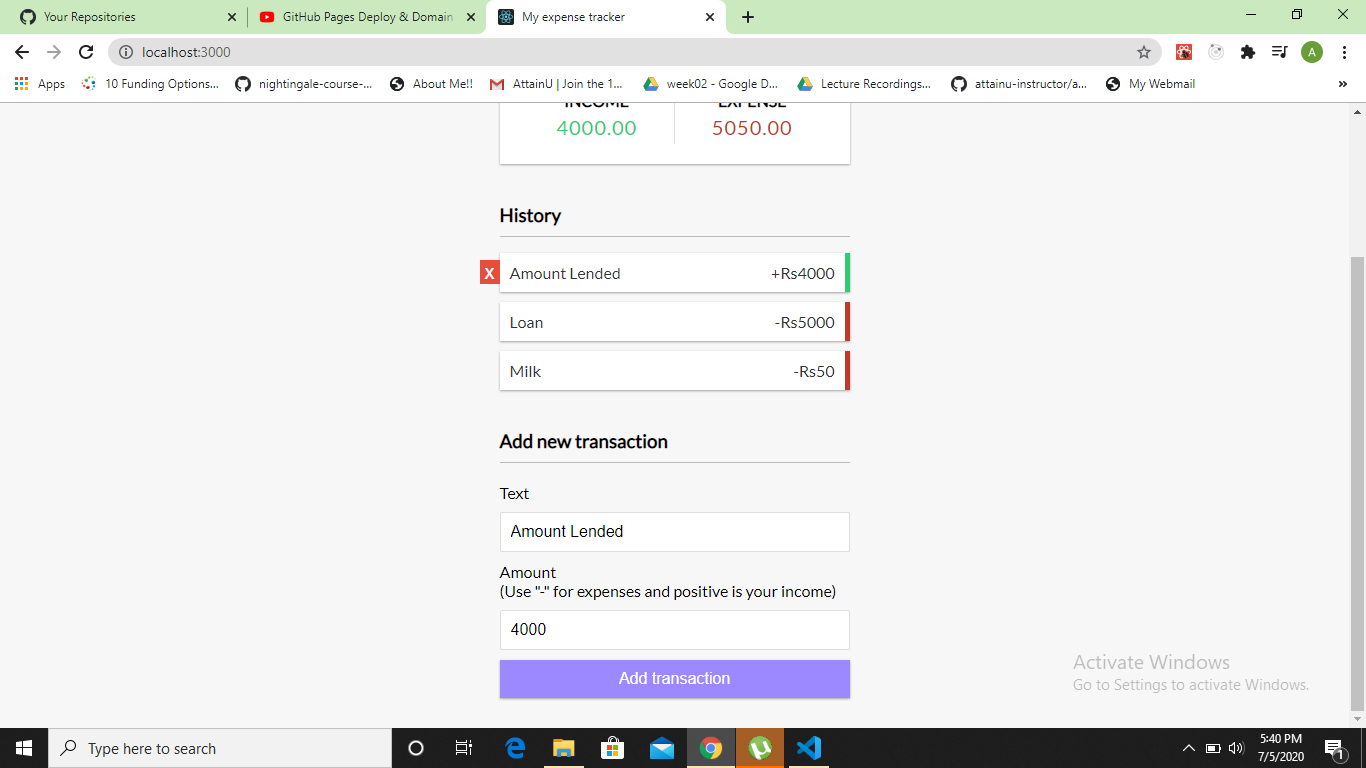Click the income value 4000.00
The image size is (1366, 768).
tap(596, 128)
